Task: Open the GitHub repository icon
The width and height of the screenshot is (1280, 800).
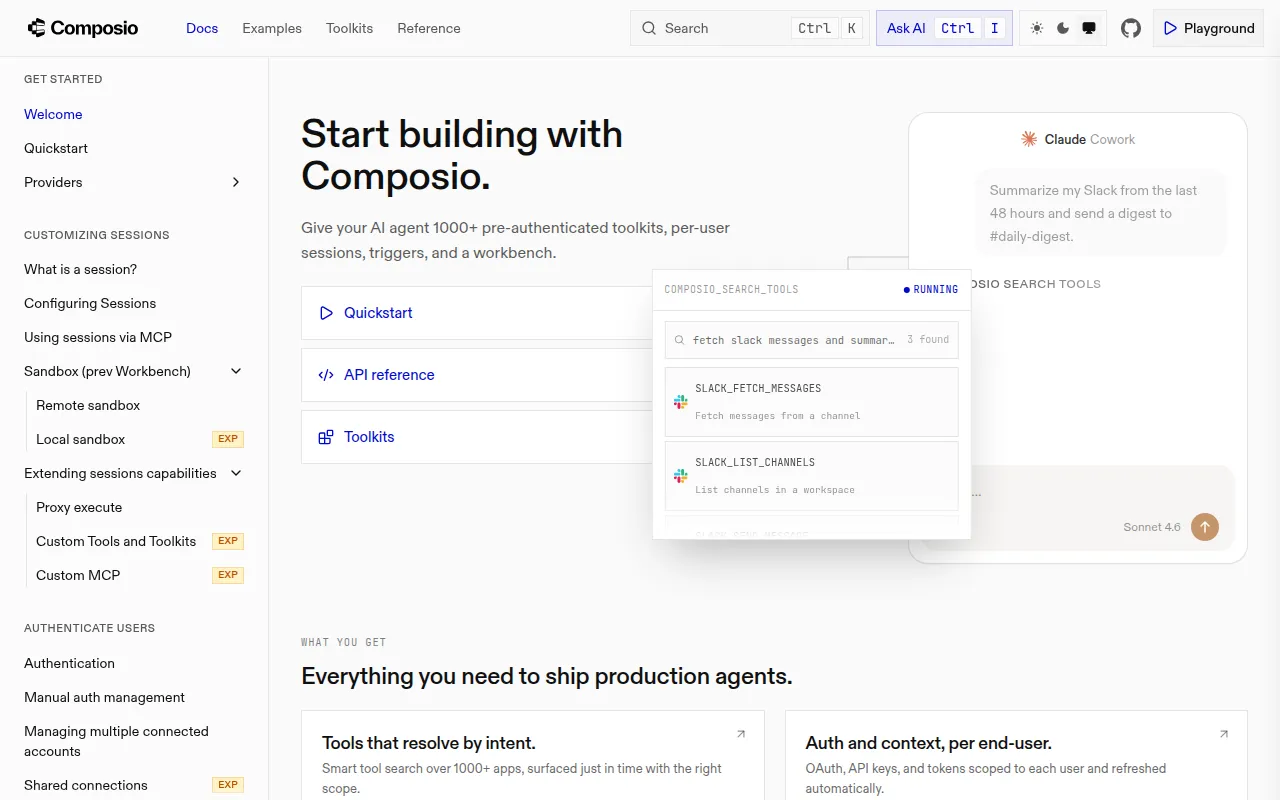Action: (1131, 28)
